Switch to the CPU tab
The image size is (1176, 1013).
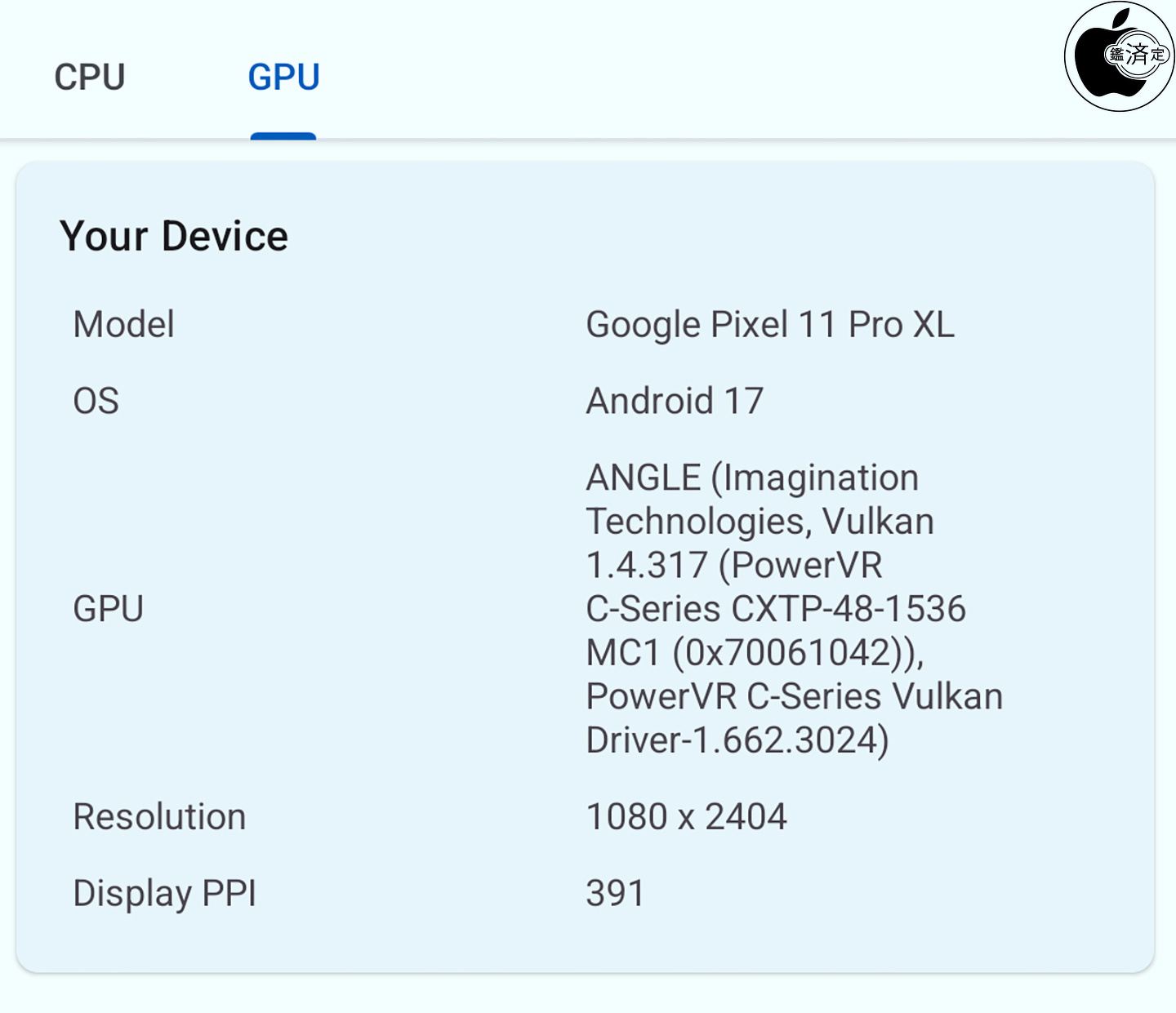tap(90, 78)
